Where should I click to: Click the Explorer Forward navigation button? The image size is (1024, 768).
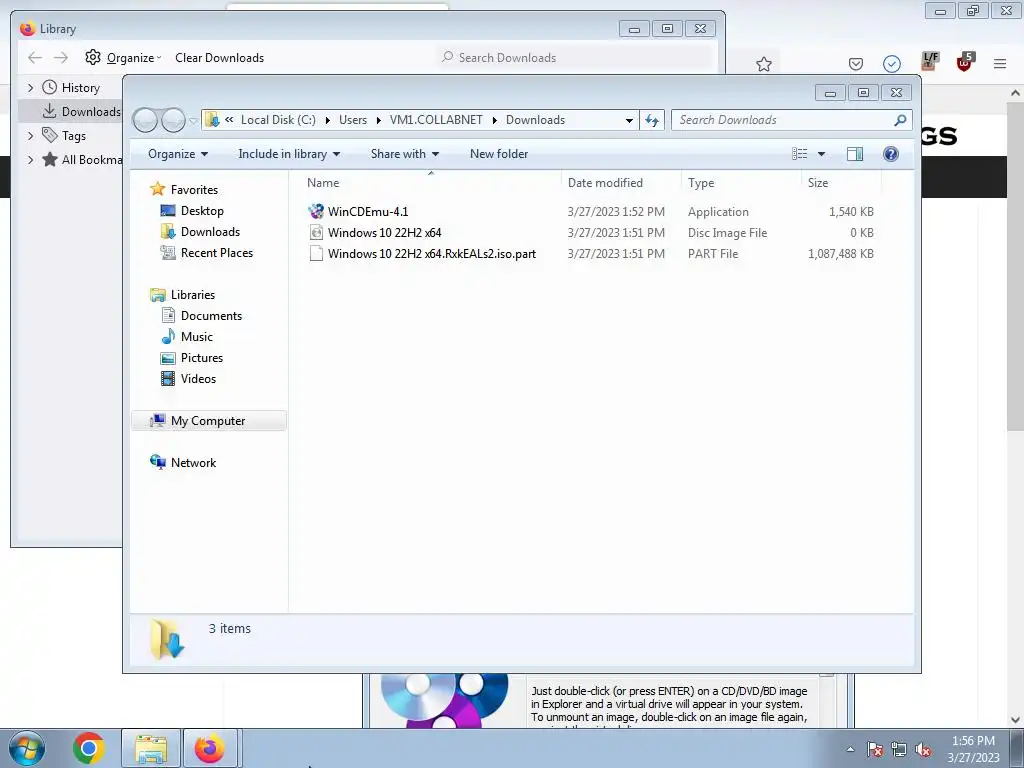coord(173,120)
